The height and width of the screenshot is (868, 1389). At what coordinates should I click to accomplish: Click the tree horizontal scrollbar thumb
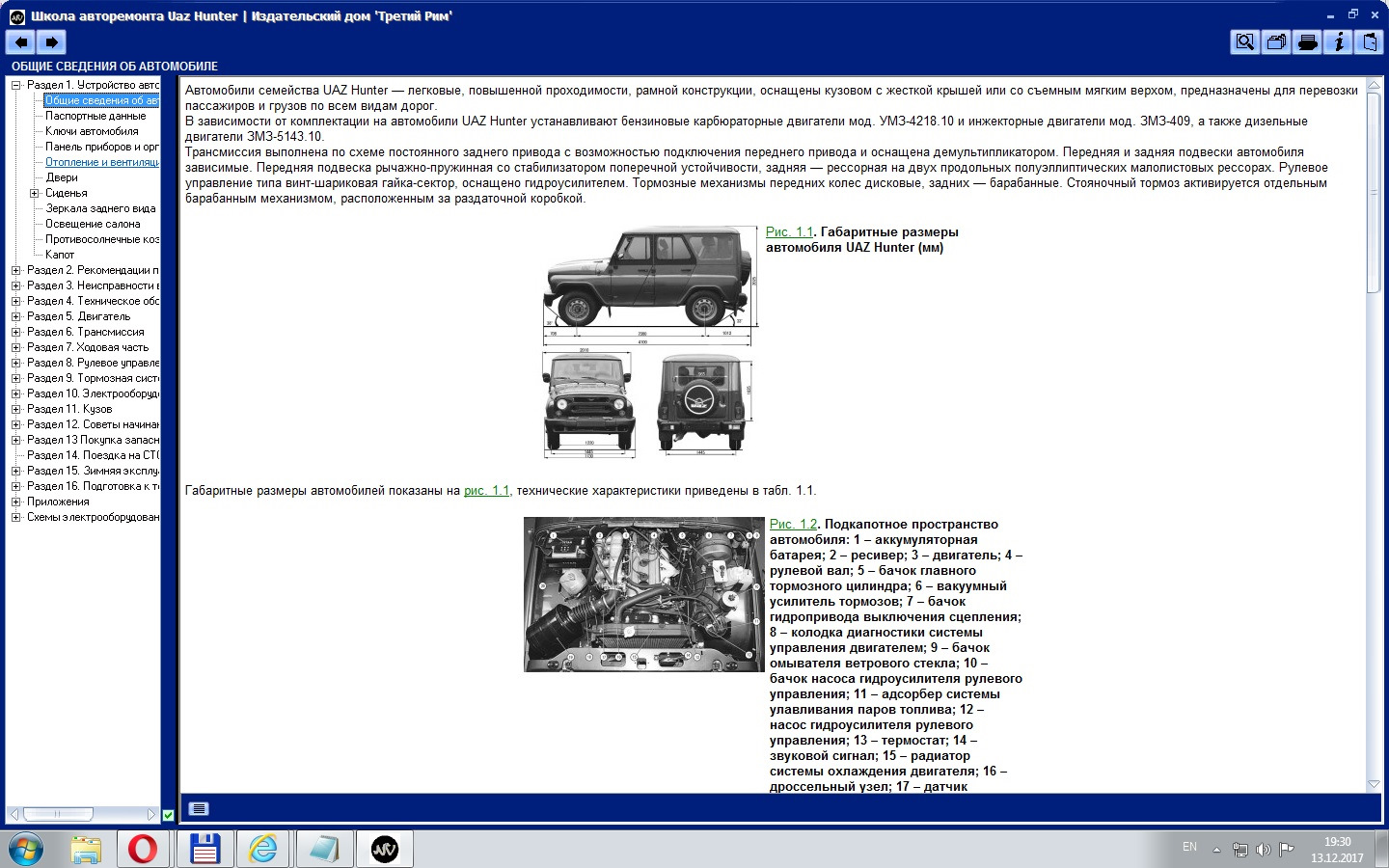[x=58, y=814]
